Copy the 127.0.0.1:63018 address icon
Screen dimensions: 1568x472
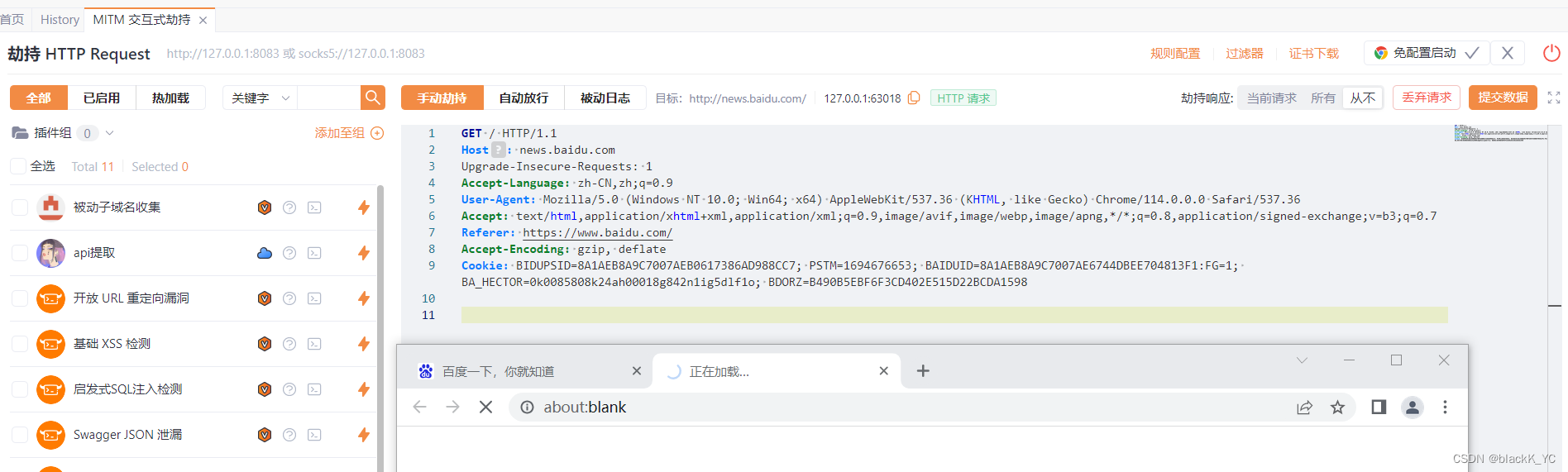point(914,98)
